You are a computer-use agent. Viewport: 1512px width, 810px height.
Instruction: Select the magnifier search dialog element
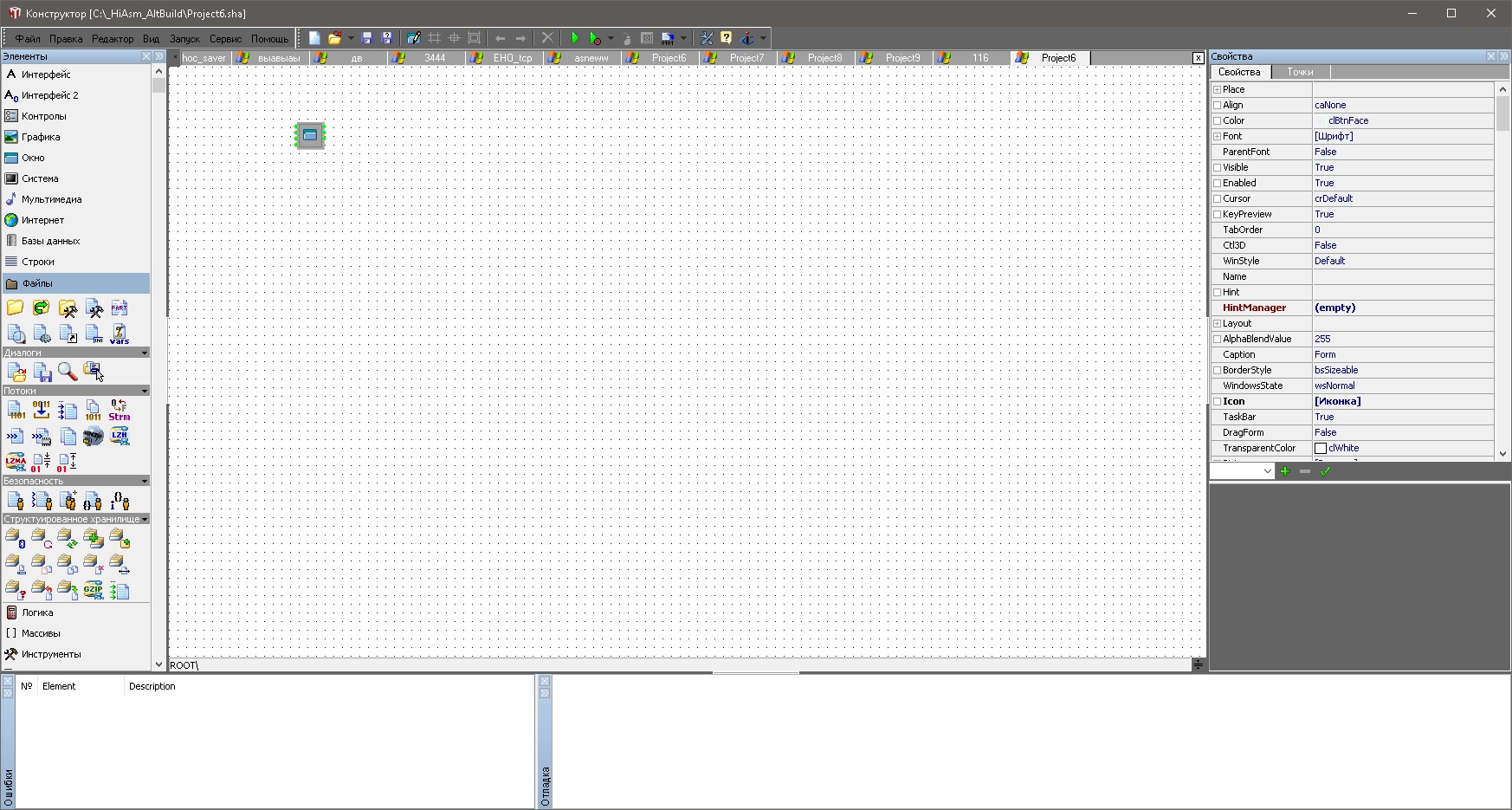[x=68, y=373]
